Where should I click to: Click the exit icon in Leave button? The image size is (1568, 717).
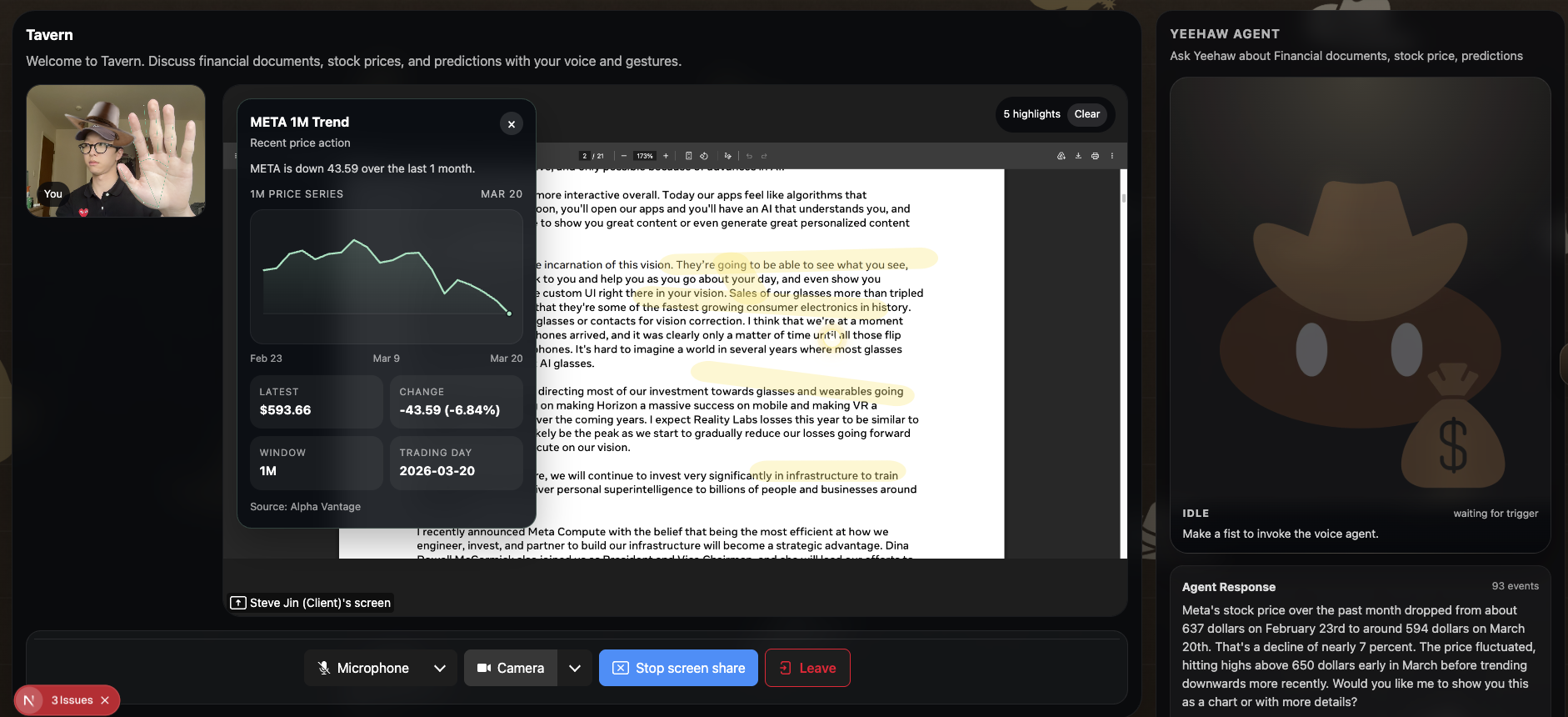pos(785,668)
